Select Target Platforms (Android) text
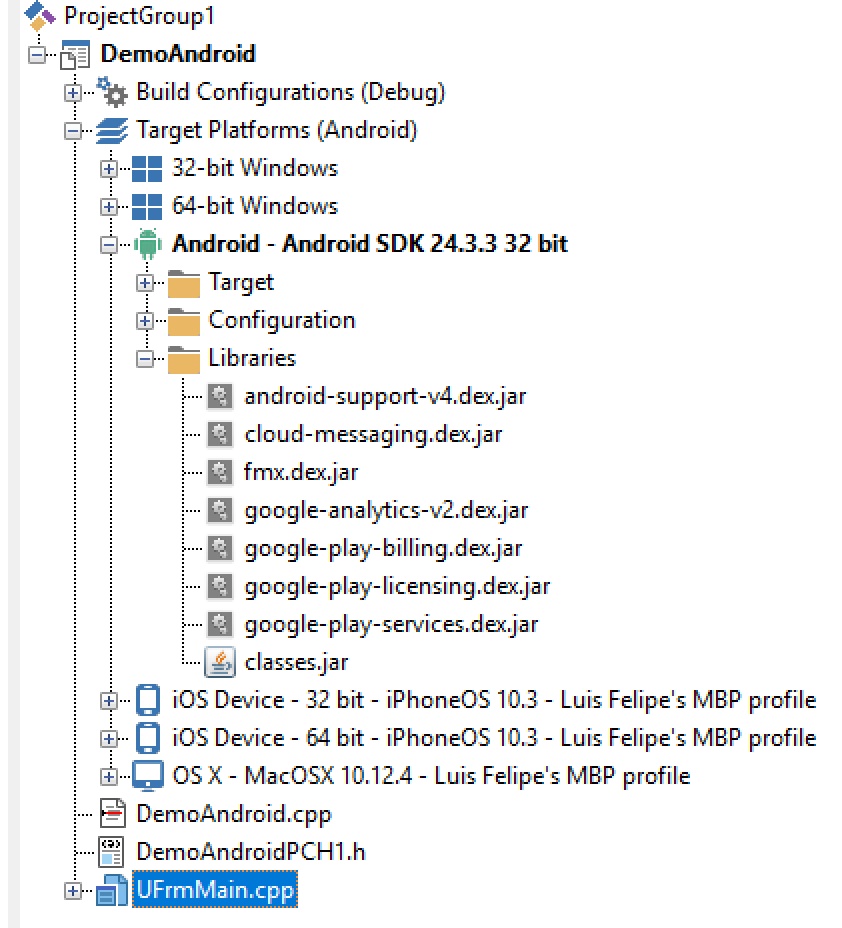 coord(277,131)
